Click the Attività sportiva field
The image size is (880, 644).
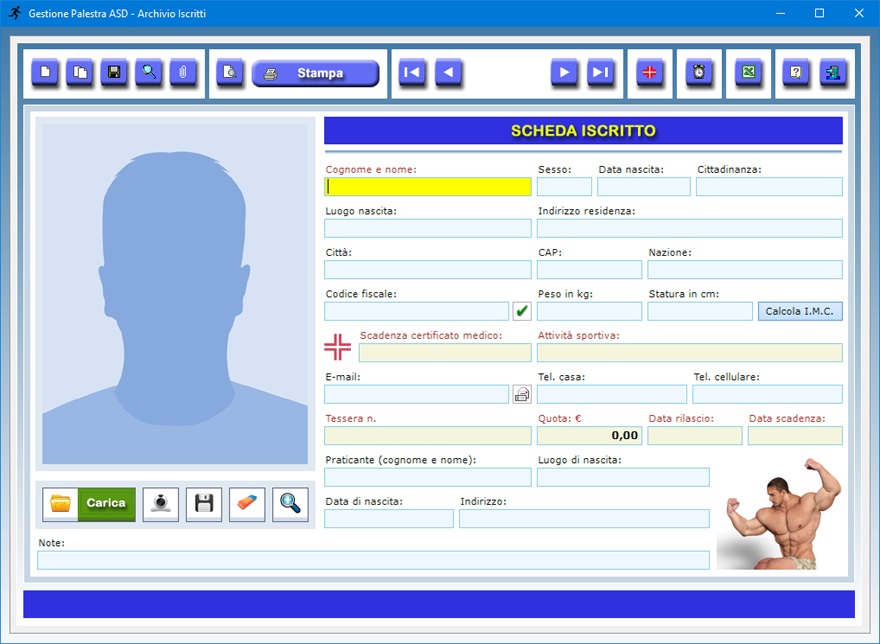tap(690, 353)
